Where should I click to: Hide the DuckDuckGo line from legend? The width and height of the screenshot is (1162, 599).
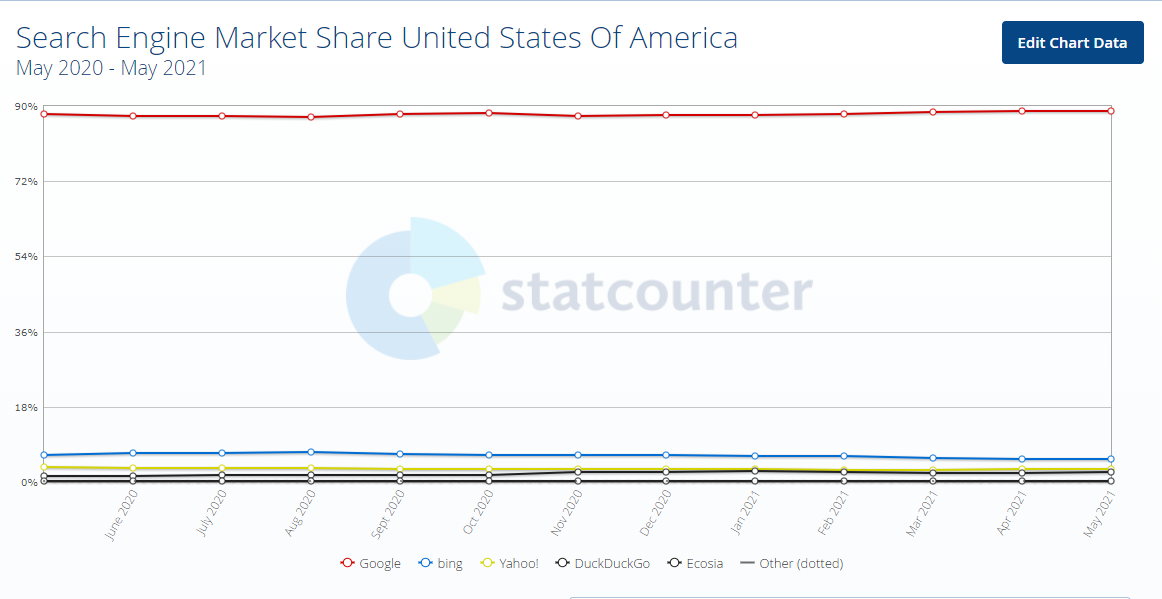click(x=603, y=563)
